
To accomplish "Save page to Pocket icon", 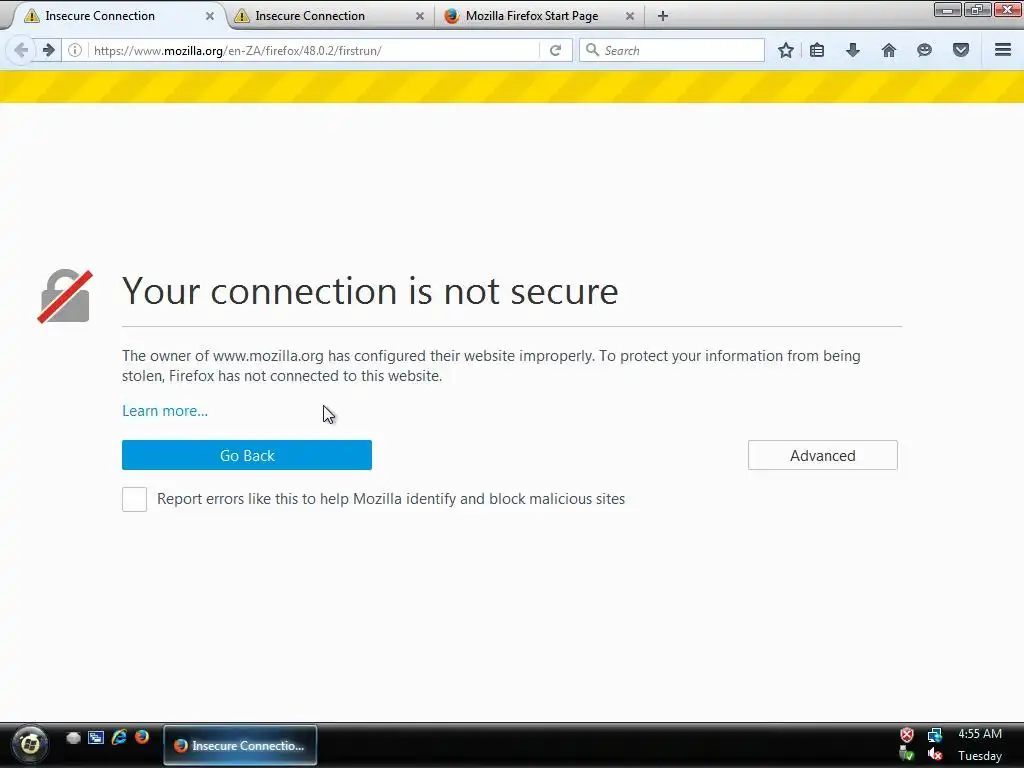I will [x=961, y=50].
